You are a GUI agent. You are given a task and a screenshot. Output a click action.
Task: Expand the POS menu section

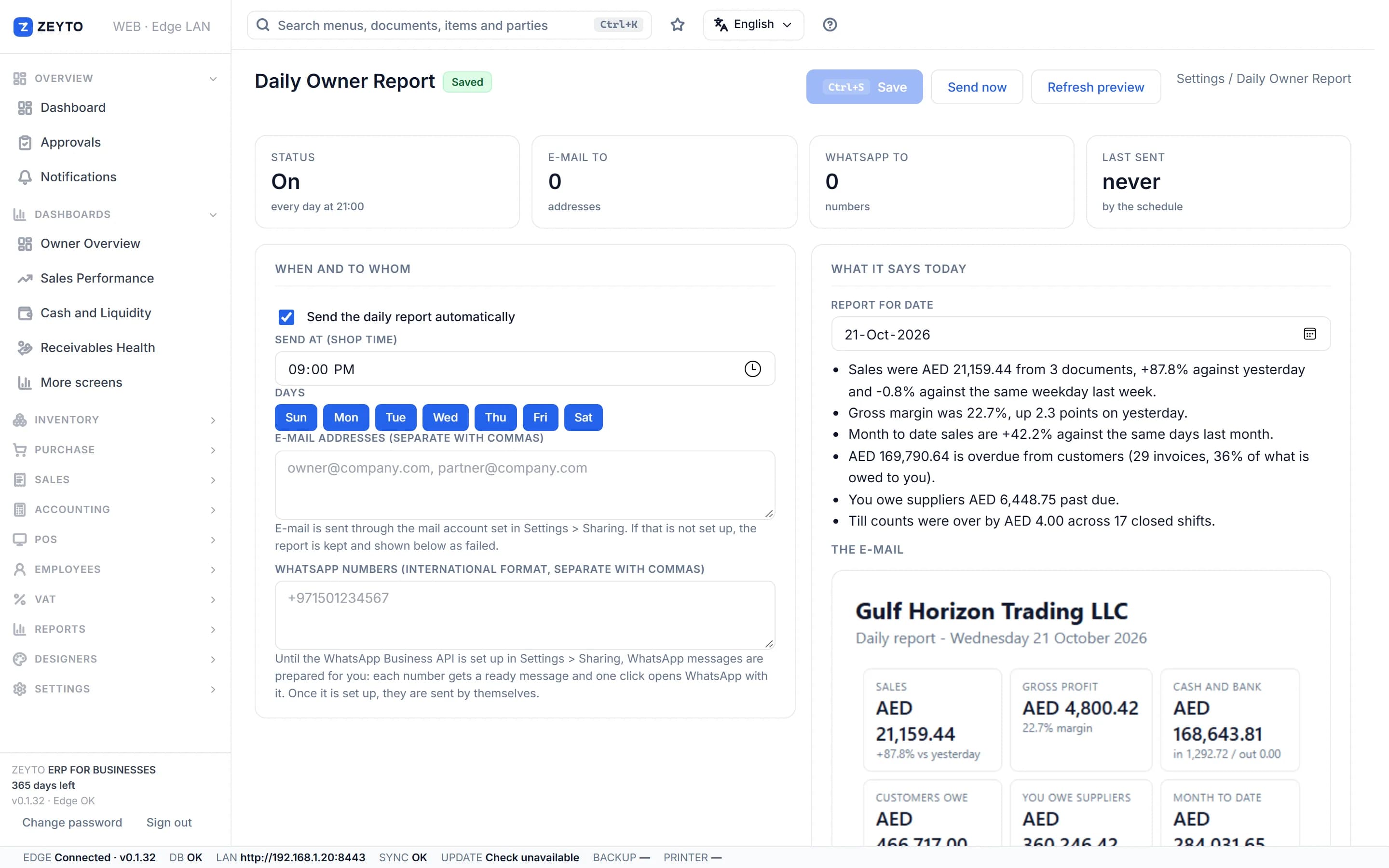[x=115, y=540]
